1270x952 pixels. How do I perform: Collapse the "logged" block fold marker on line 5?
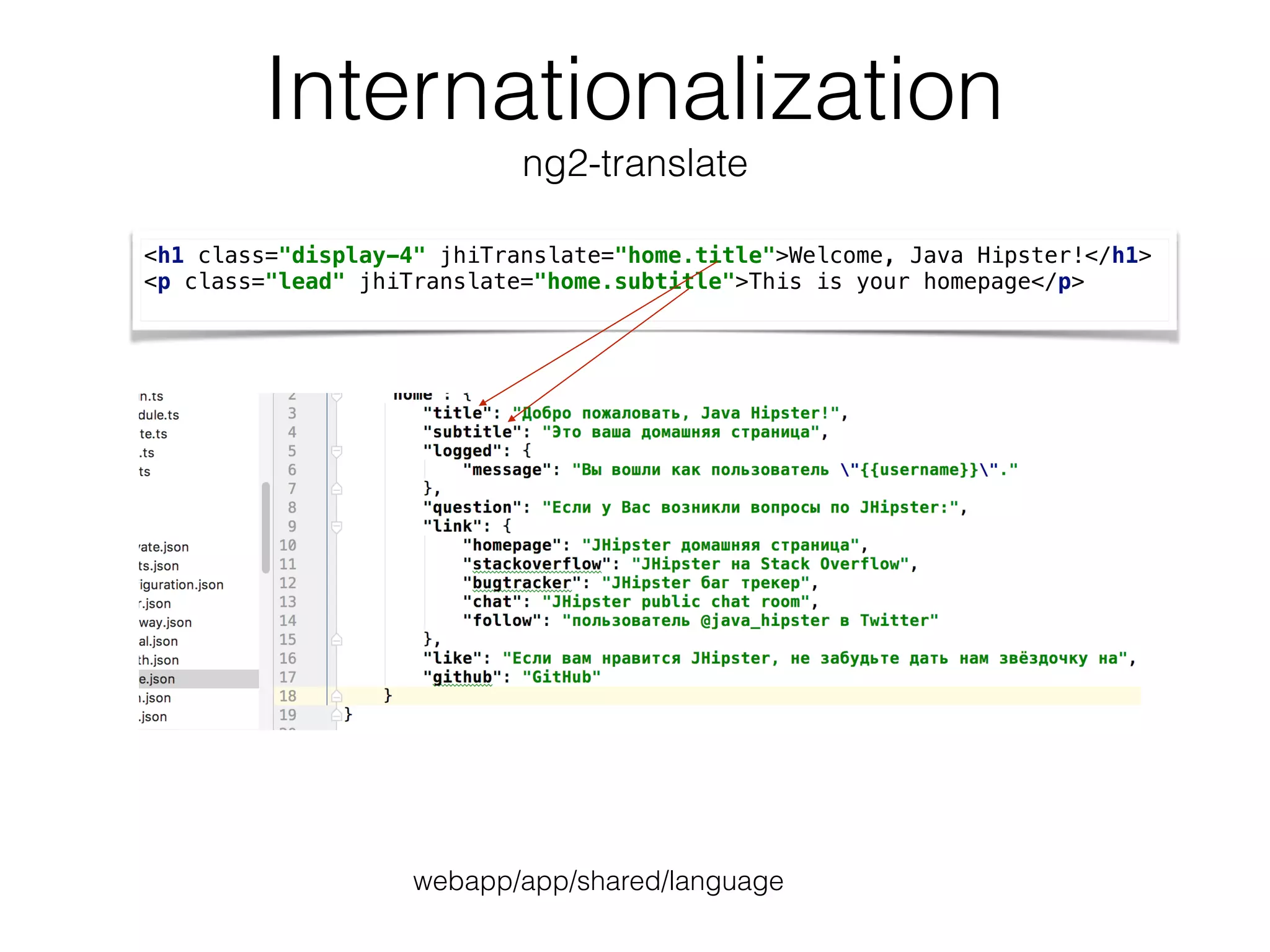click(x=337, y=451)
